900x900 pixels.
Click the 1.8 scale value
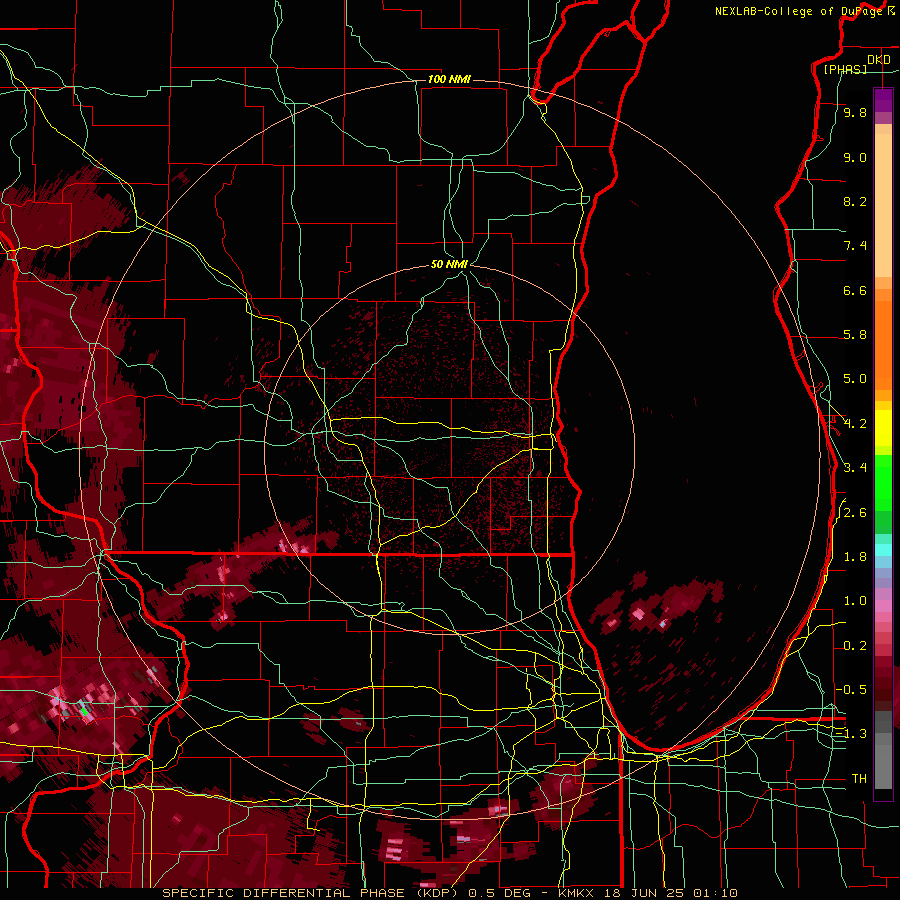pos(855,557)
